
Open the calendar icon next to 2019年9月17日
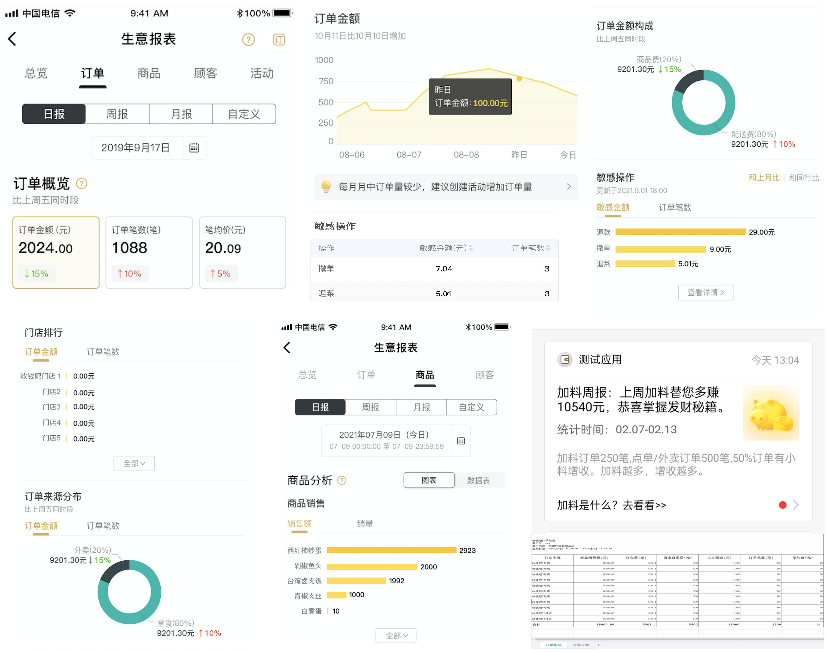point(194,148)
